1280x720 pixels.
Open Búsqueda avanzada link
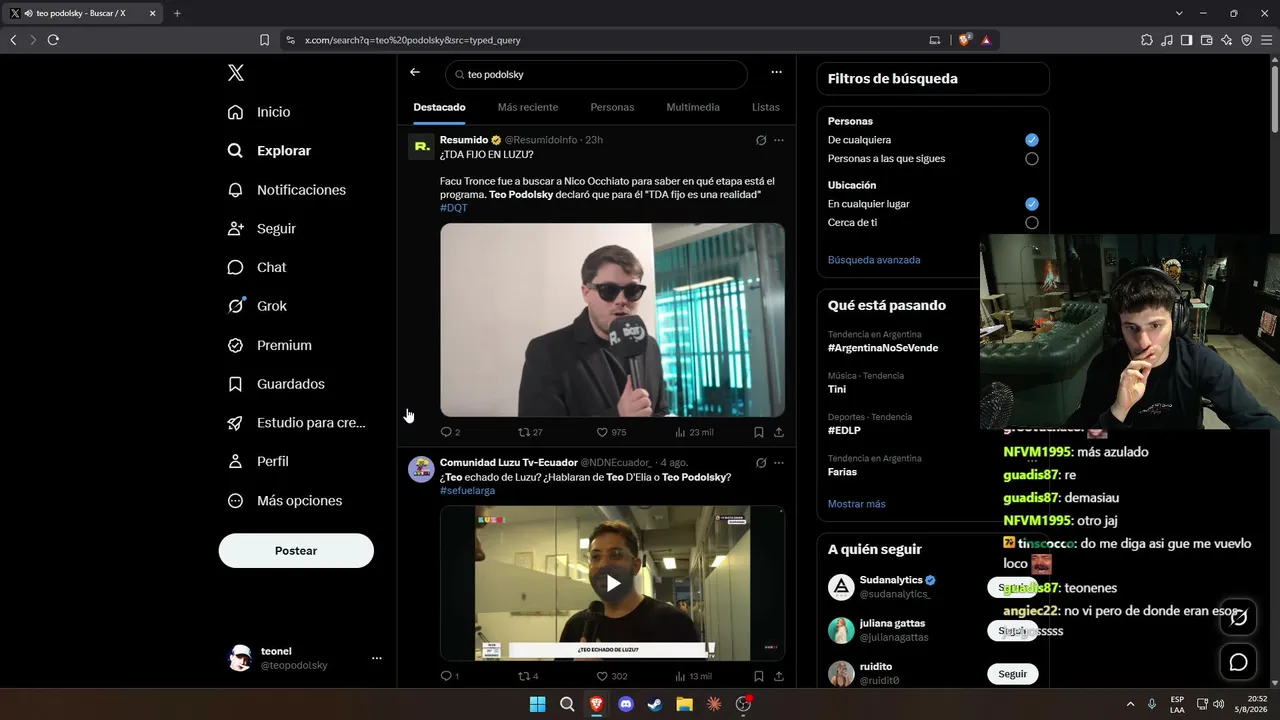(x=874, y=260)
